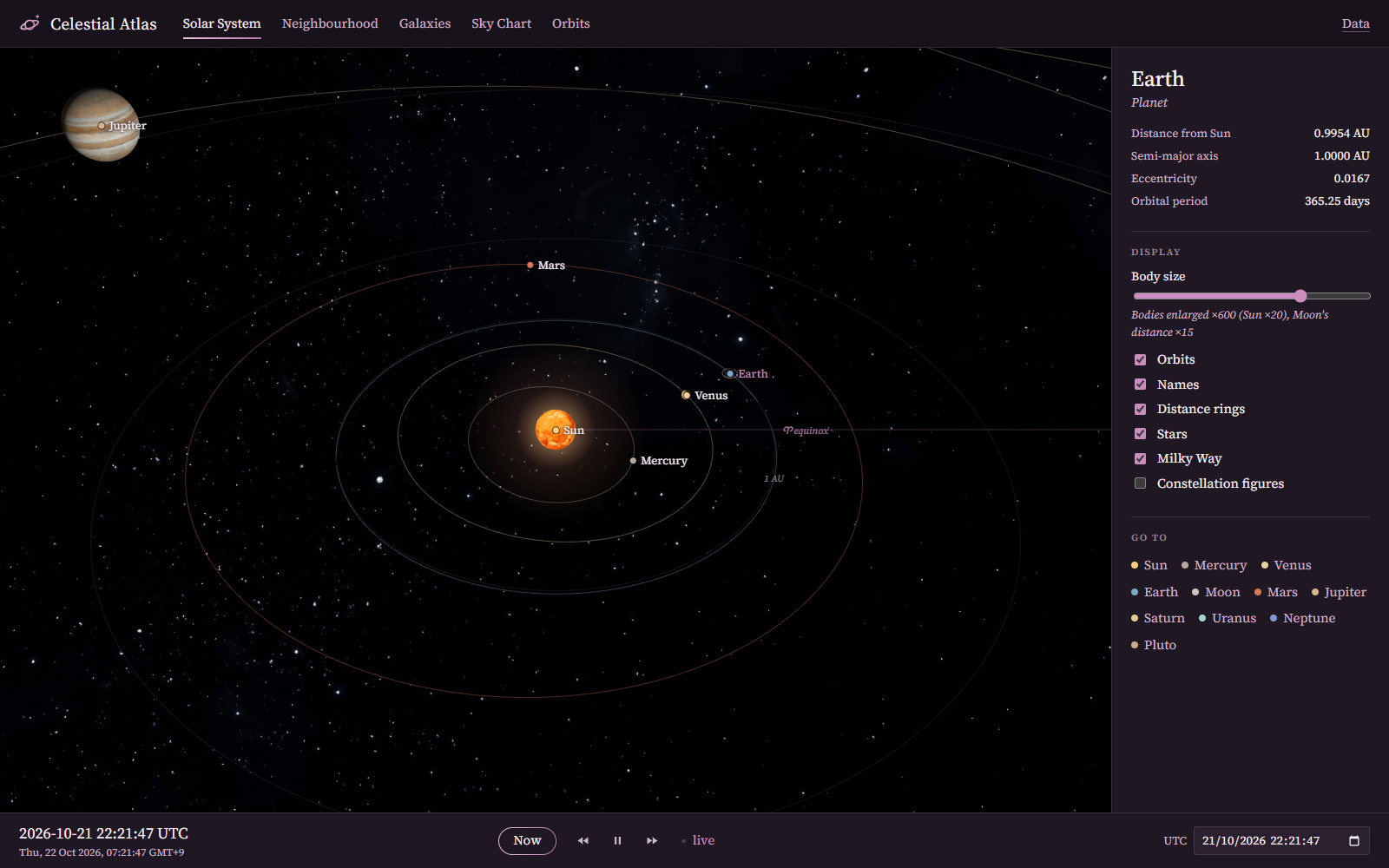The width and height of the screenshot is (1389, 868).
Task: Go to Sun in the Go To list
Action: coord(1149,565)
